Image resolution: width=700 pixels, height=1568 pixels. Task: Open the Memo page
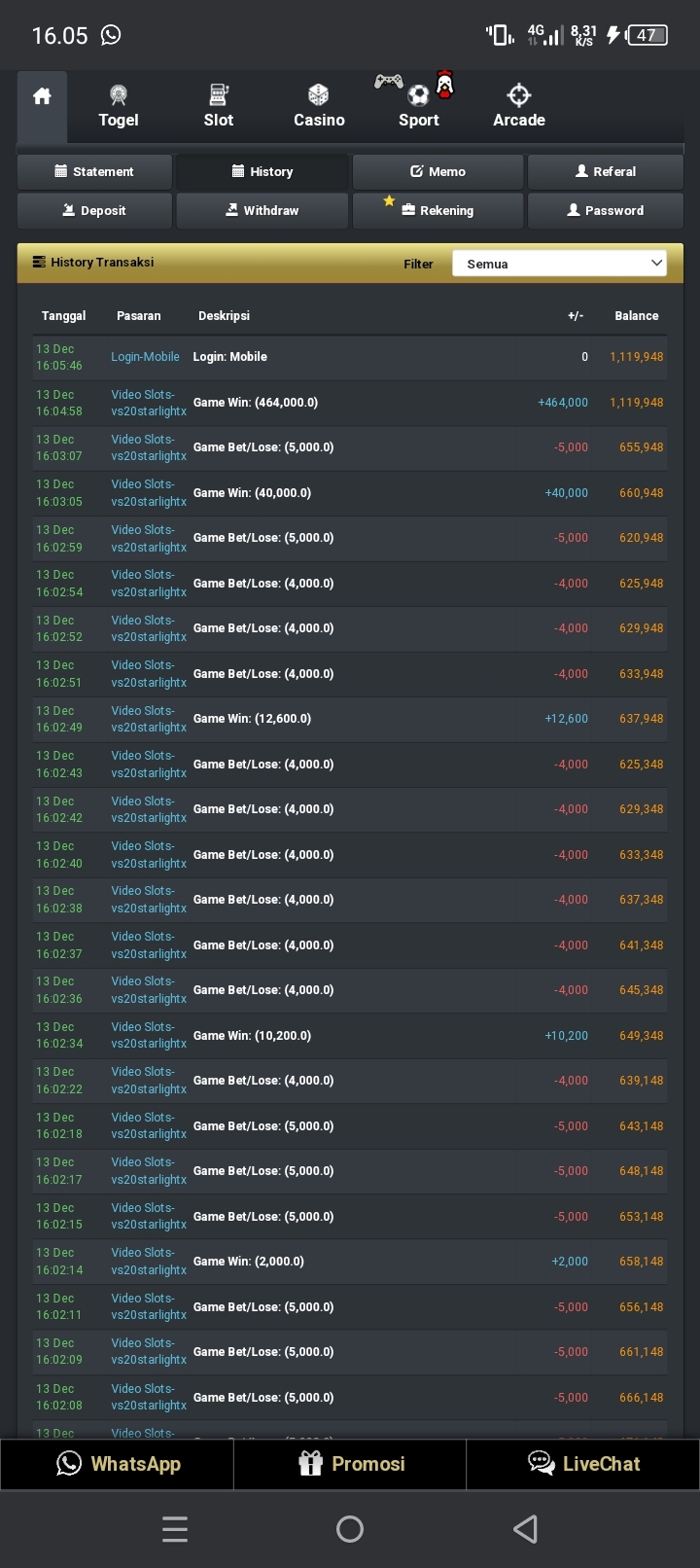point(437,172)
